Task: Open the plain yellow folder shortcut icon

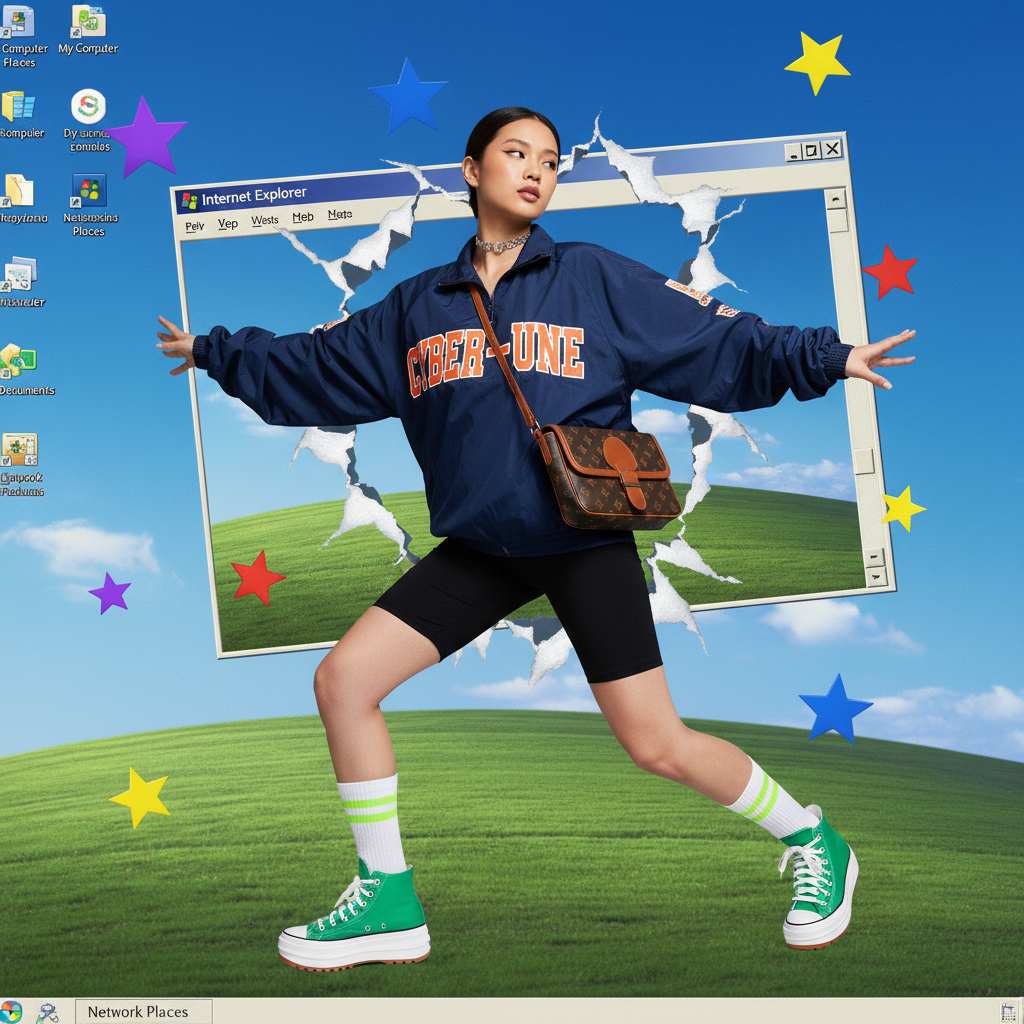Action: pyautogui.click(x=19, y=190)
